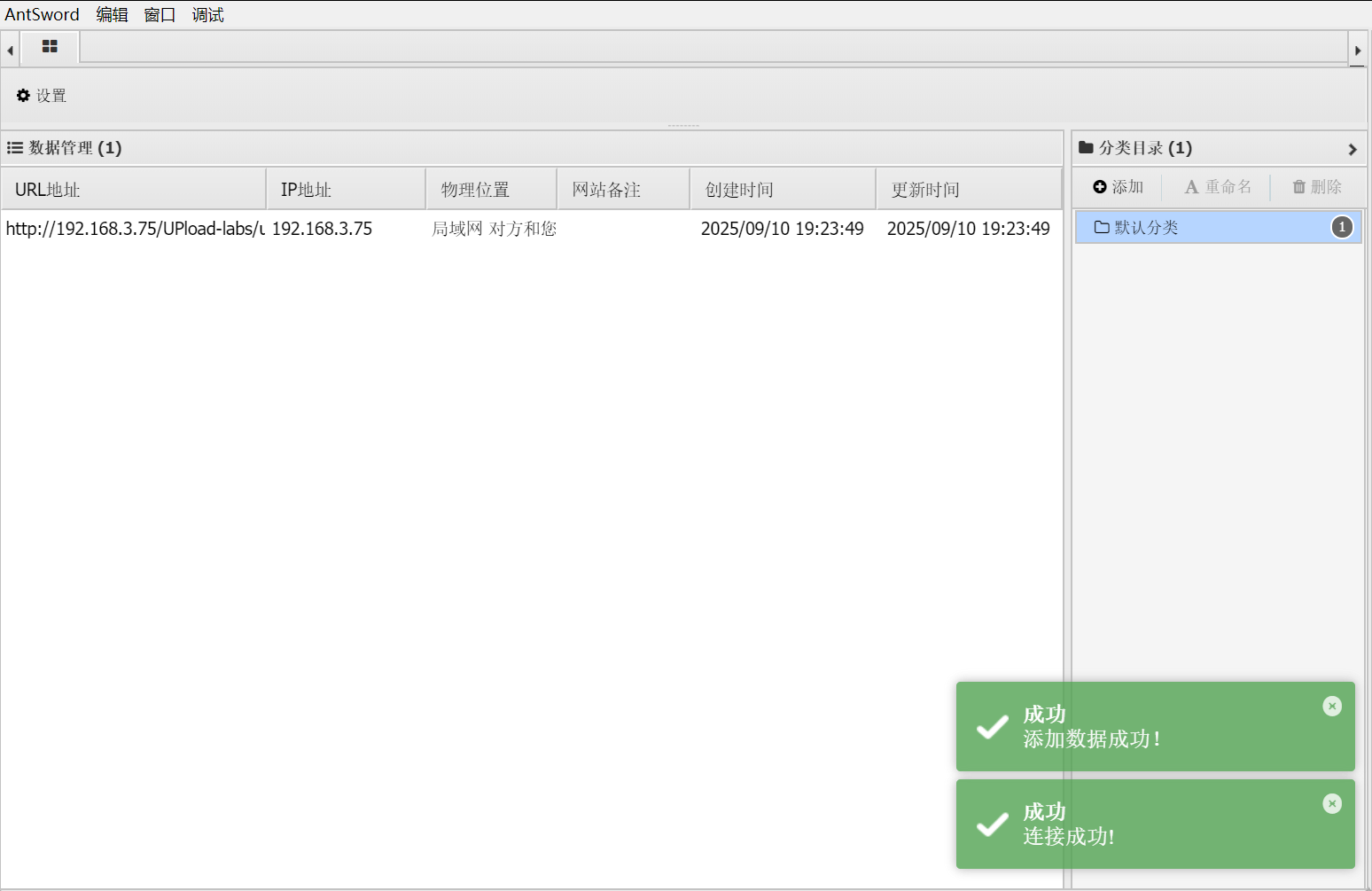Click the count badge on 默认分类
Screen dimensions: 1372x891
[1342, 227]
